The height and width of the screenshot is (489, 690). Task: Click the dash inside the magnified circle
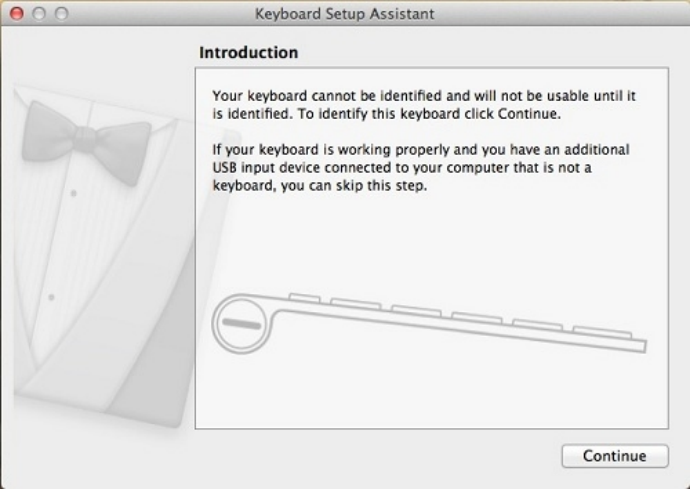242,324
